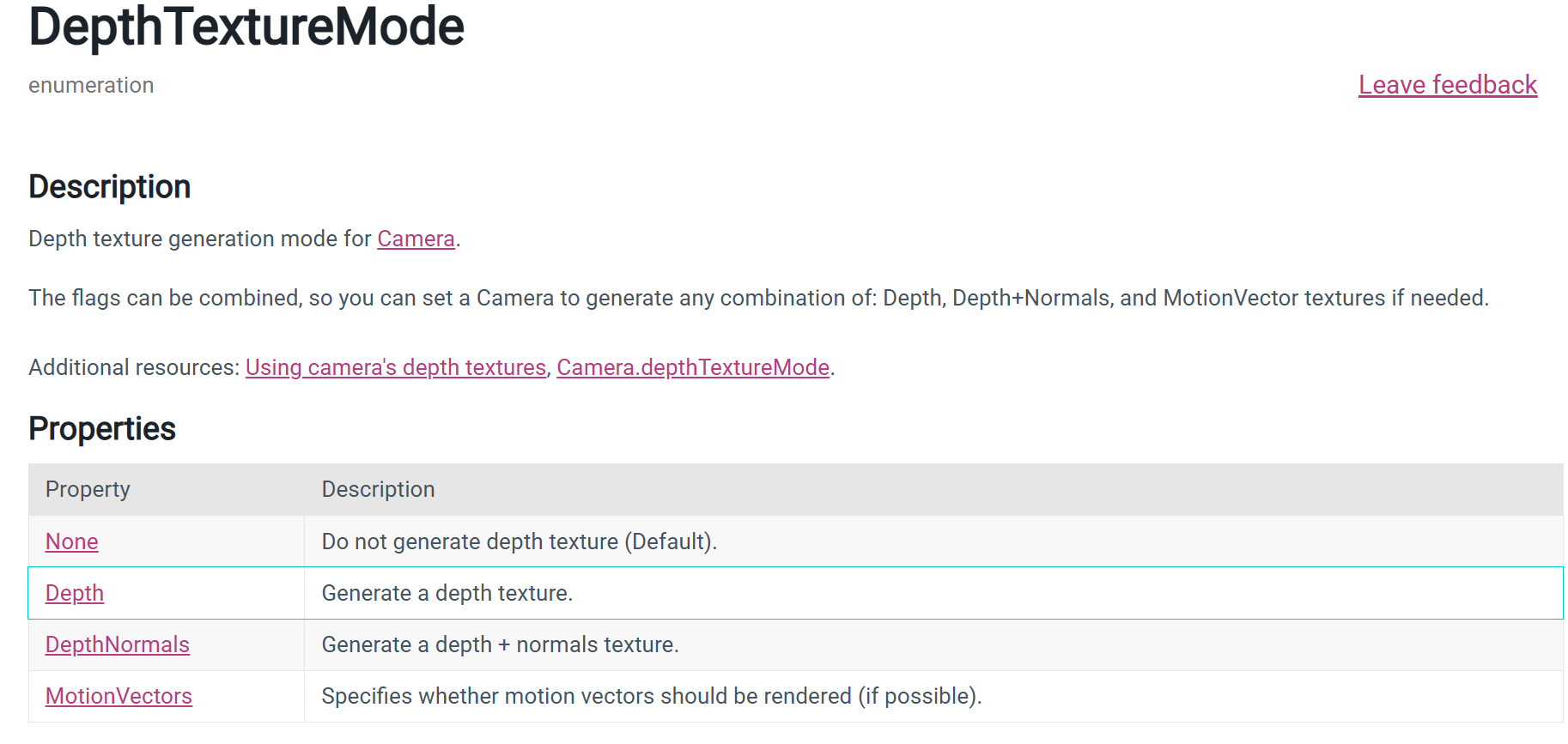Click the 'Additional resources:' label text
1568x744 pixels.
[x=134, y=367]
